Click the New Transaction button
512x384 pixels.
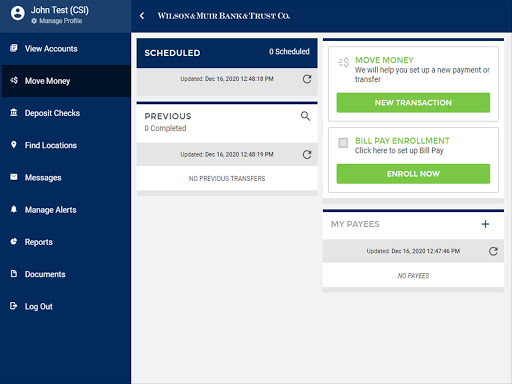(x=413, y=103)
